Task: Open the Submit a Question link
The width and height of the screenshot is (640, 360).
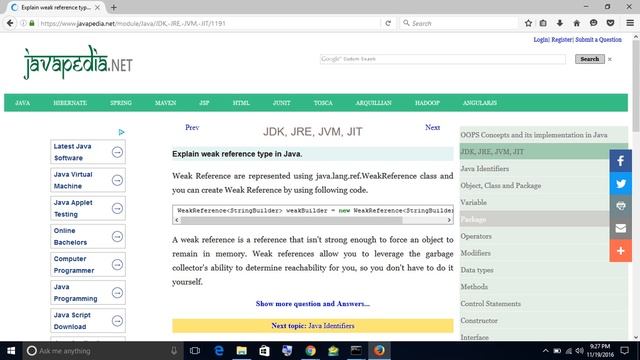Action: [598, 40]
